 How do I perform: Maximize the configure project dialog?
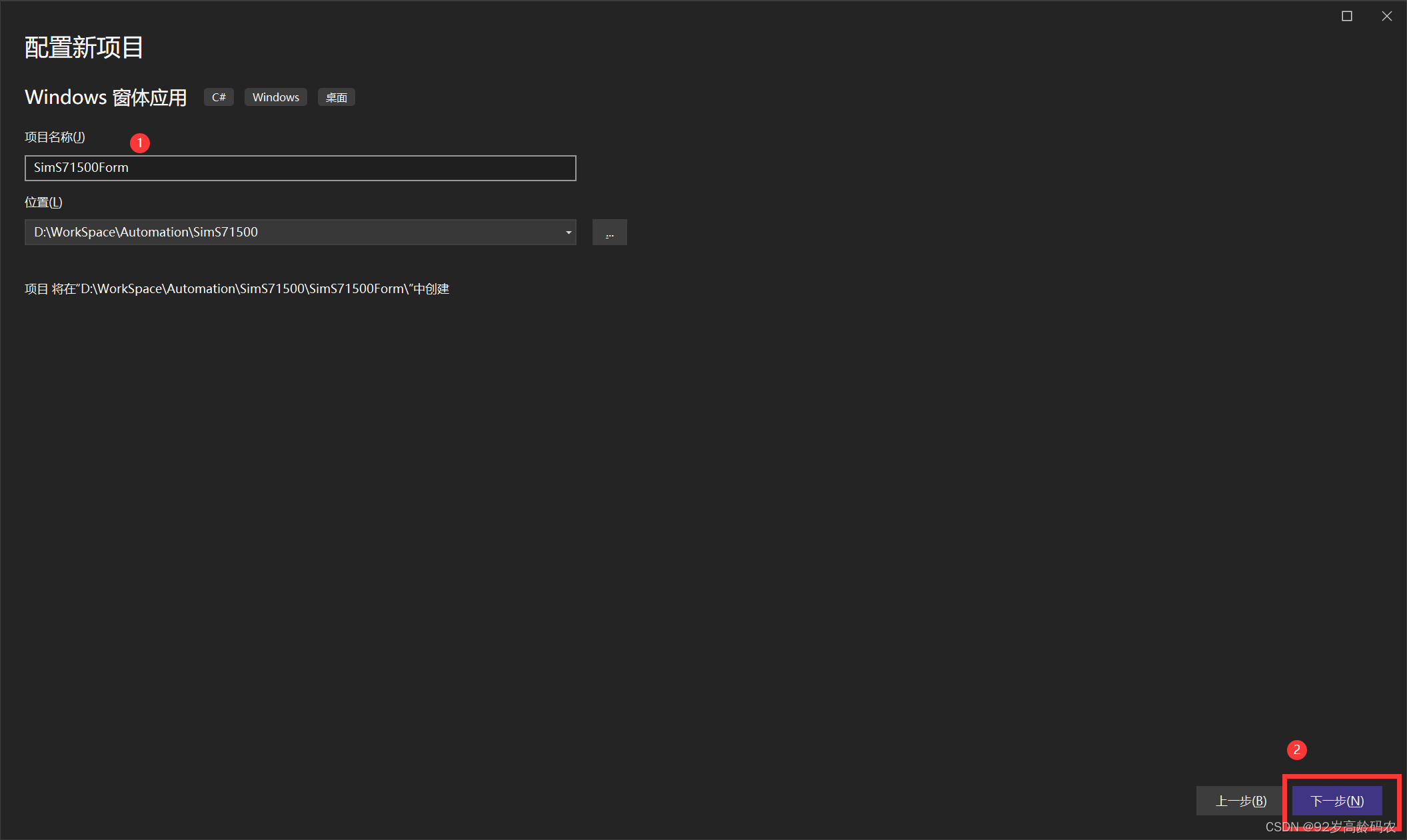tap(1347, 16)
